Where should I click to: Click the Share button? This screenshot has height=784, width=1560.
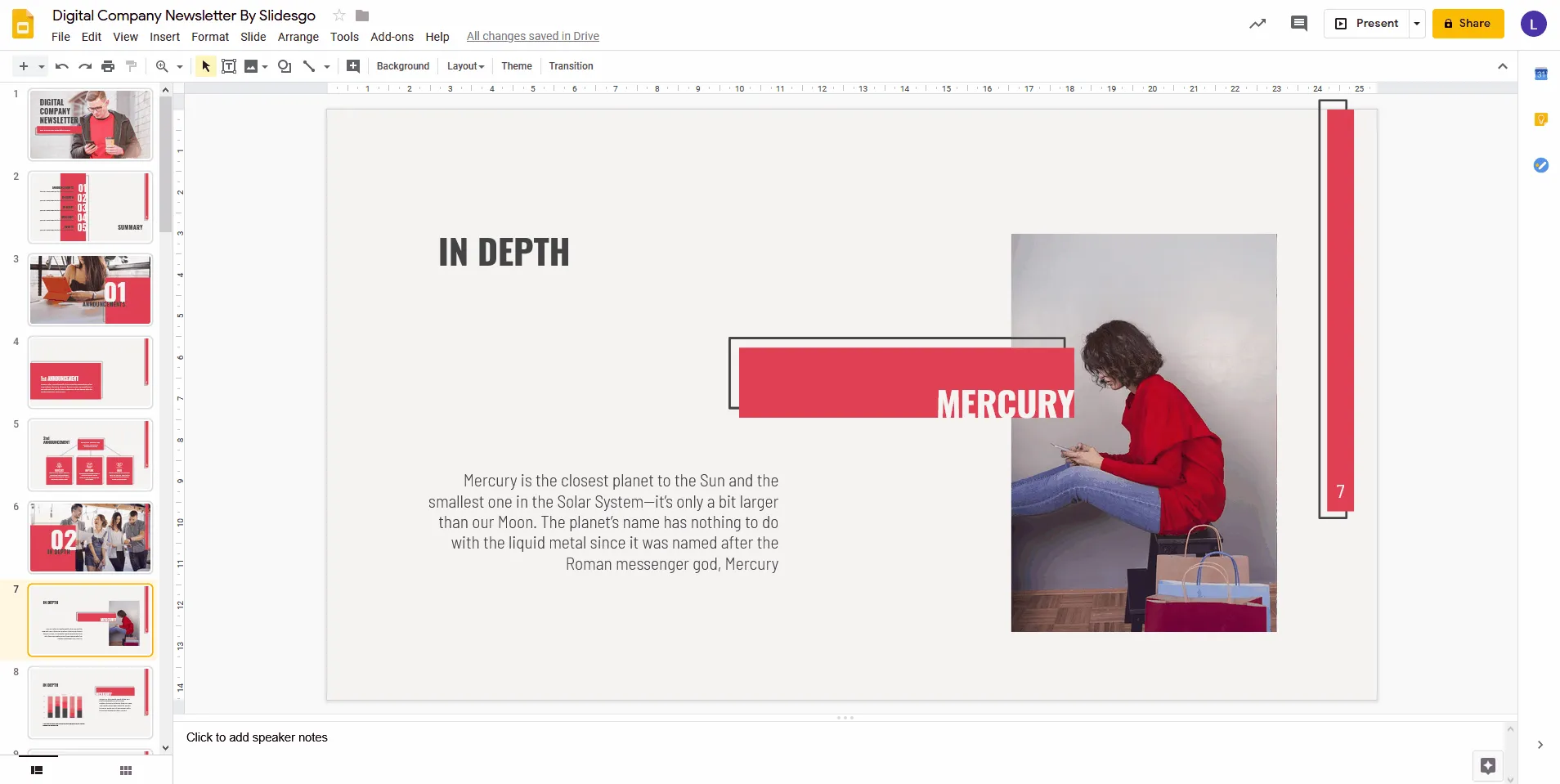point(1468,24)
